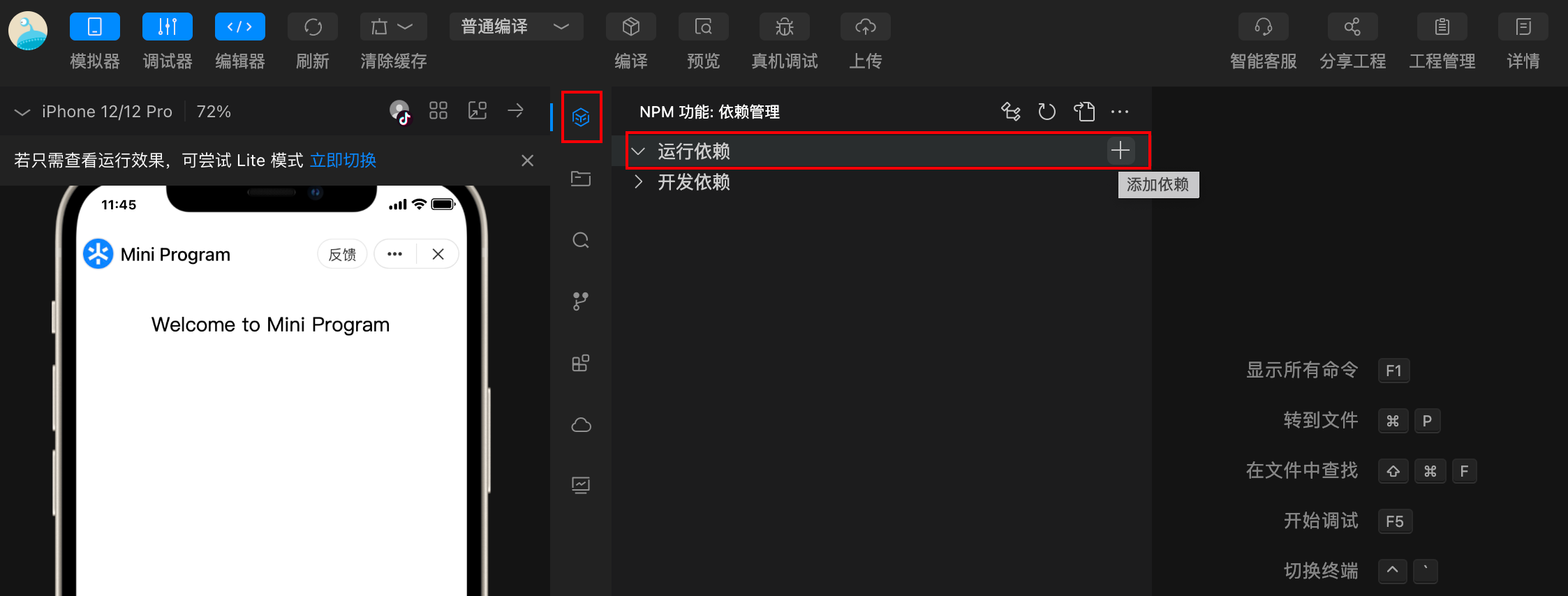
Task: Click the 运行依赖 label
Action: [694, 151]
